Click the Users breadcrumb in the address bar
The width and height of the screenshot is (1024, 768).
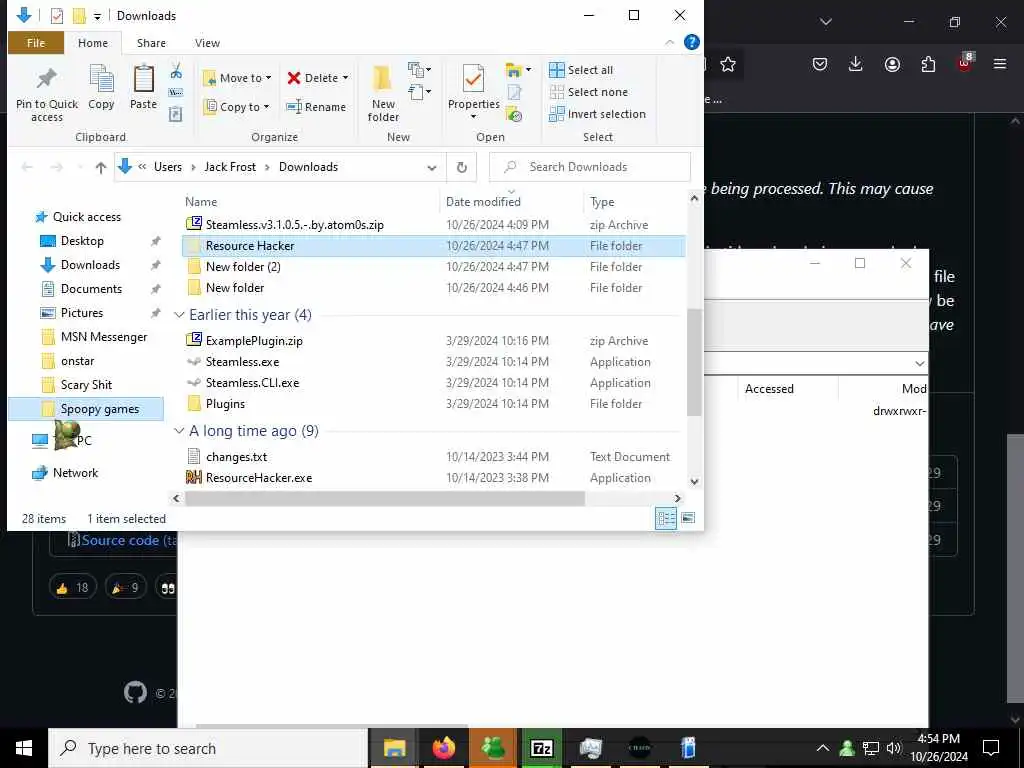[168, 167]
